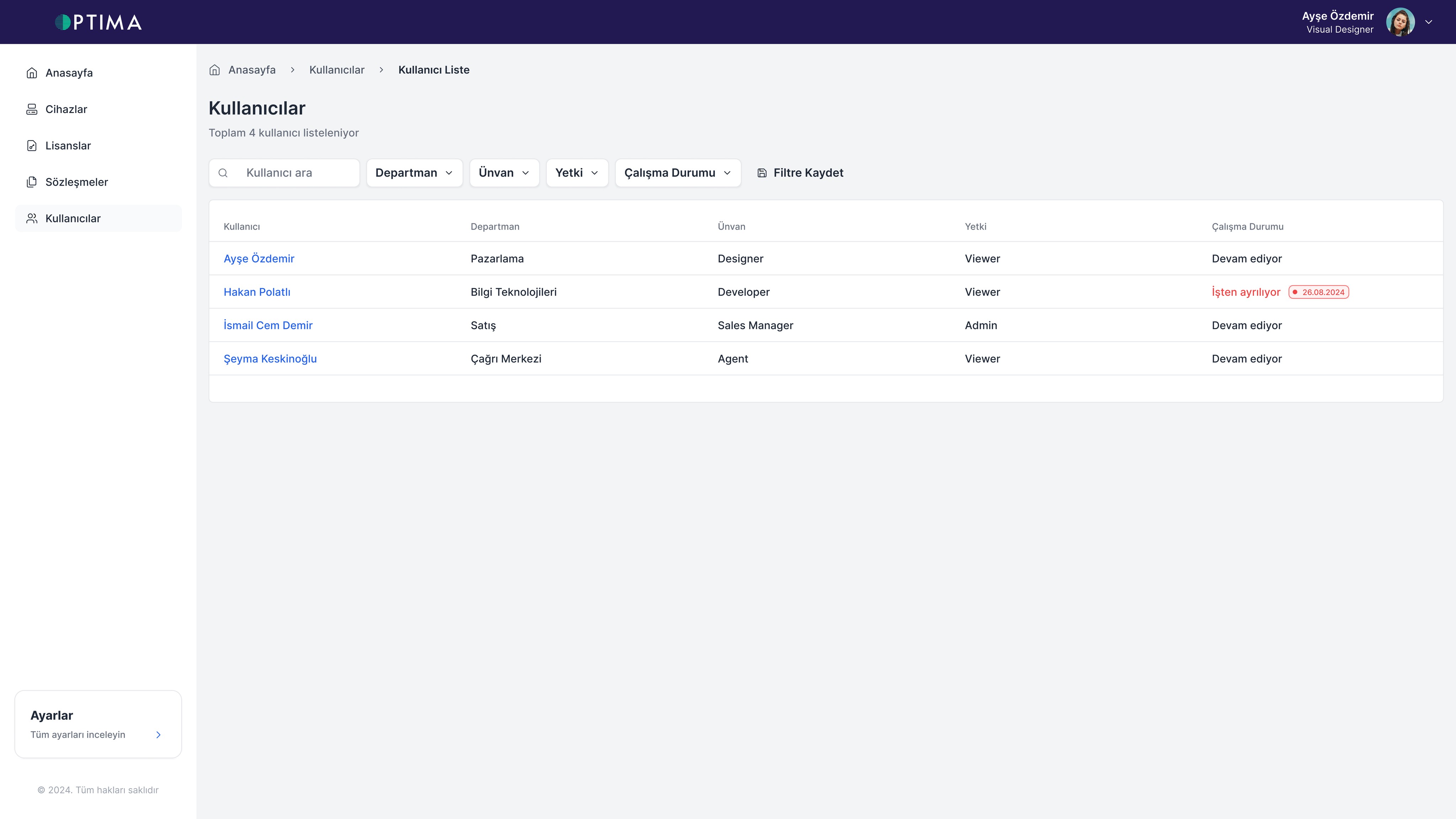Click the Designer title cell

tap(740, 258)
